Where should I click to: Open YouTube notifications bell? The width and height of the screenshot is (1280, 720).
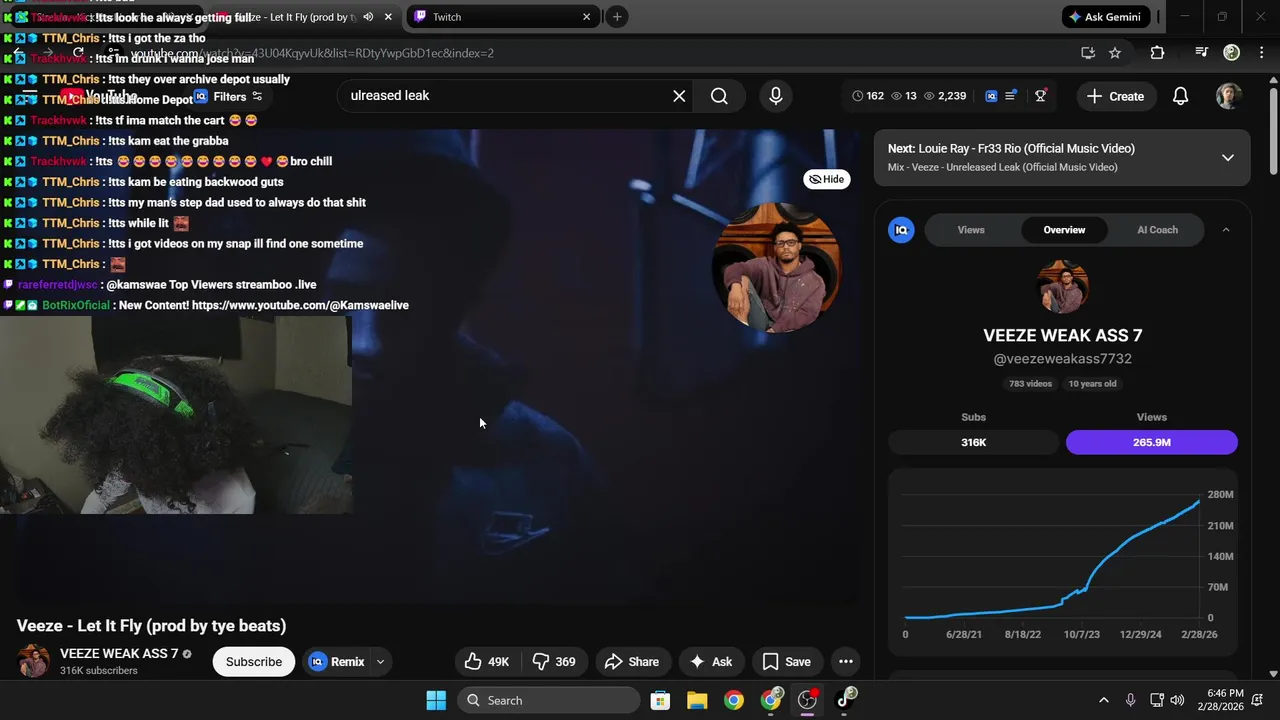click(x=1180, y=96)
